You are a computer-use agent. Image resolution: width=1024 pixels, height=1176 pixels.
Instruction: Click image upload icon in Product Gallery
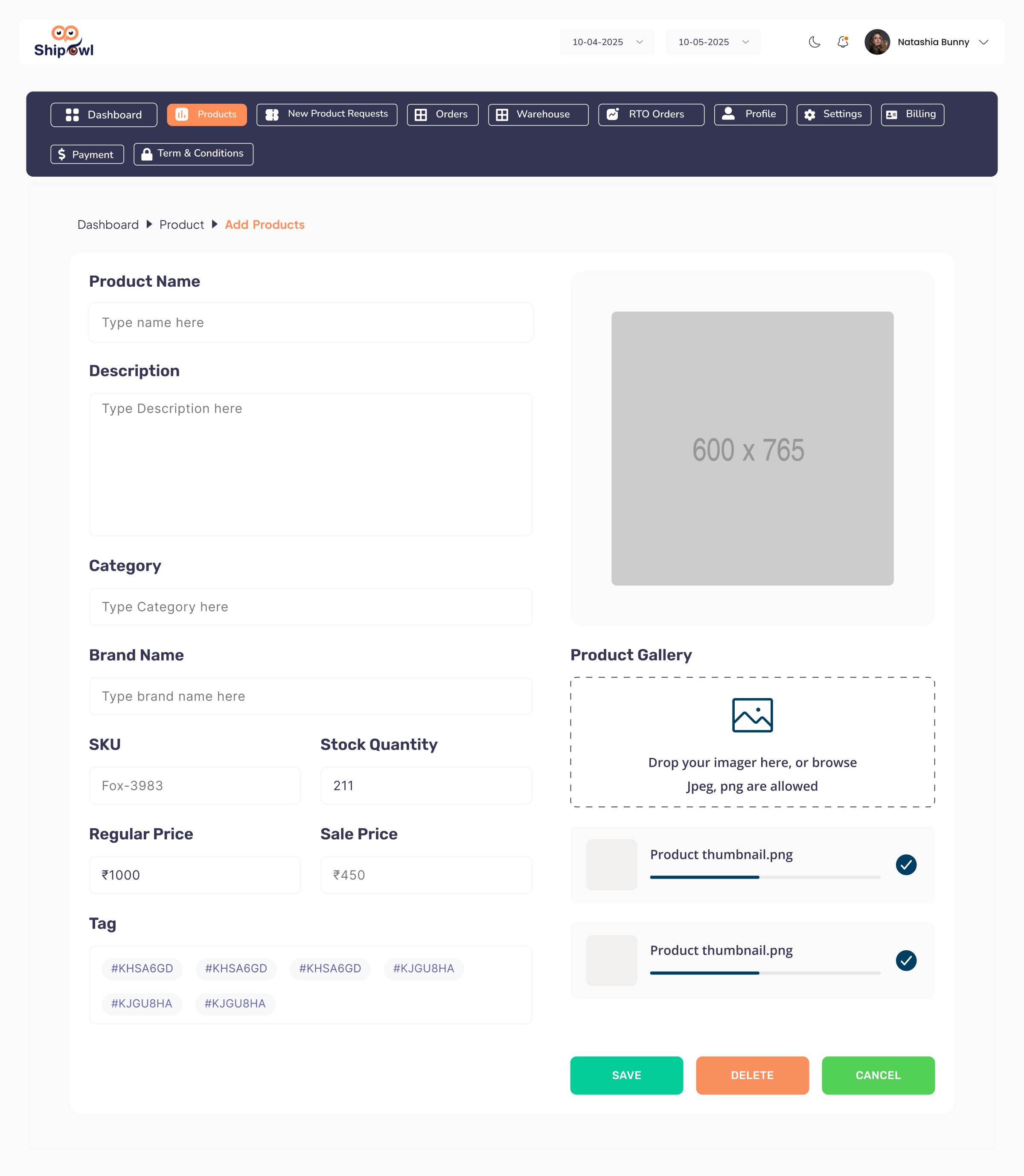pos(752,715)
